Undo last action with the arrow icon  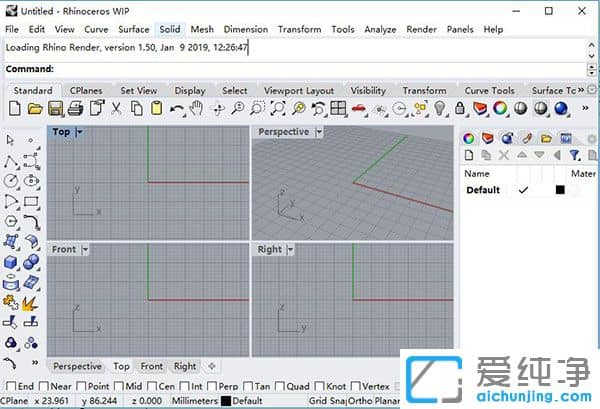pos(176,109)
